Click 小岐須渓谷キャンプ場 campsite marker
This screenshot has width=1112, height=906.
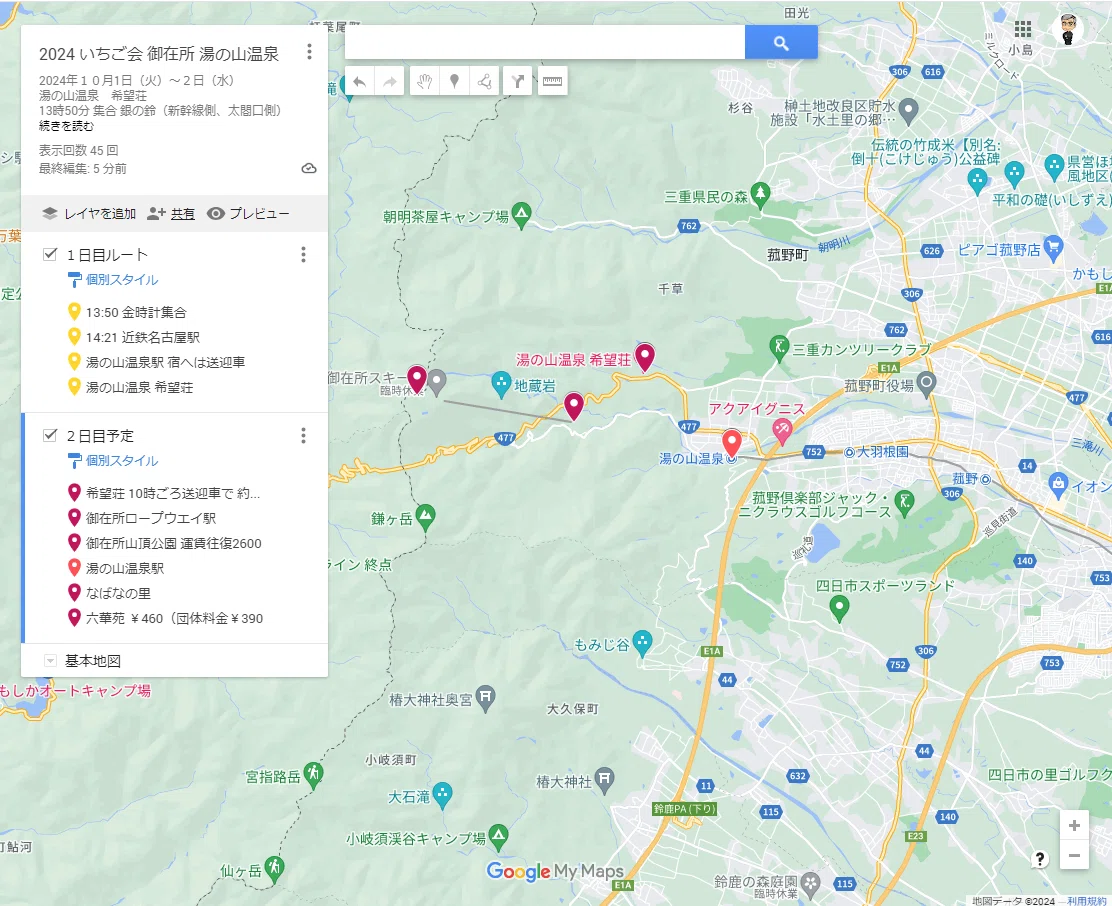coord(499,837)
